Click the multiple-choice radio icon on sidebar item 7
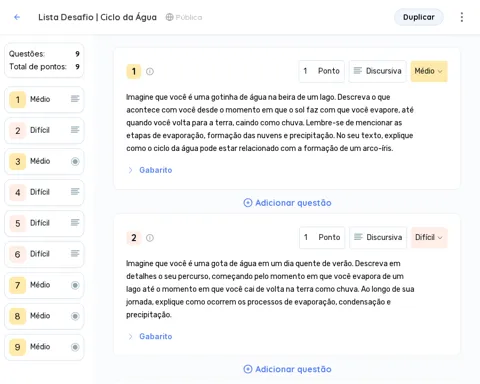 point(75,285)
